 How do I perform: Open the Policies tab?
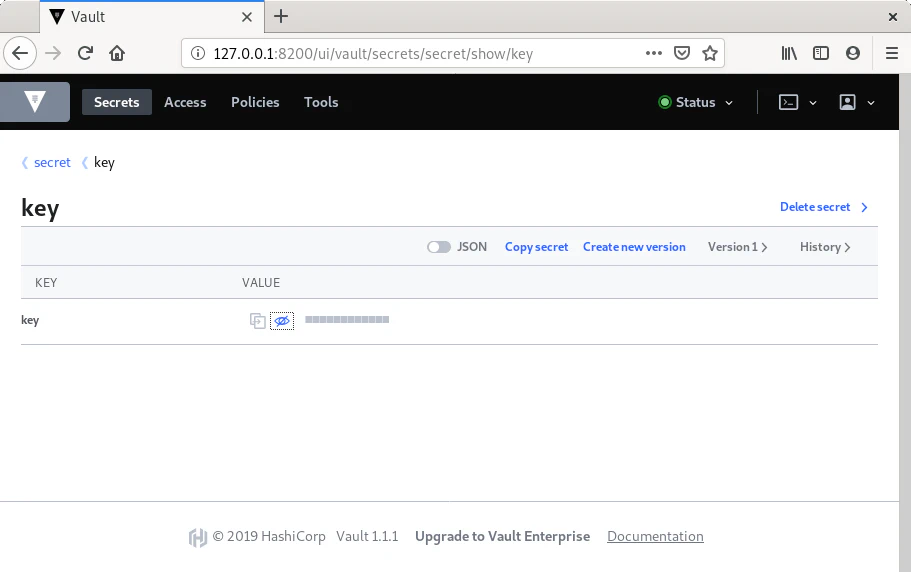tap(255, 102)
